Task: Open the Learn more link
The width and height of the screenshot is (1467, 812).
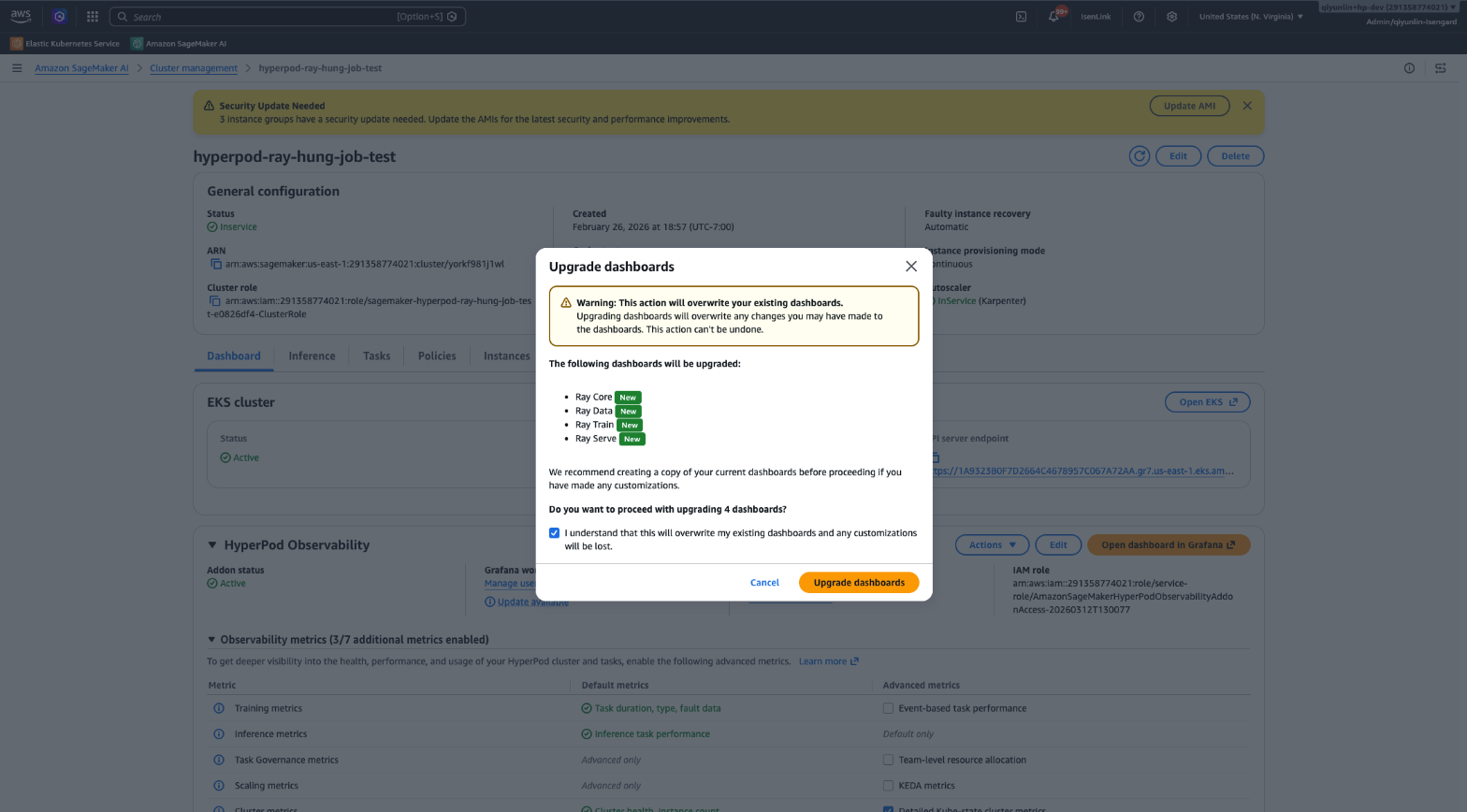Action: pyautogui.click(x=828, y=661)
